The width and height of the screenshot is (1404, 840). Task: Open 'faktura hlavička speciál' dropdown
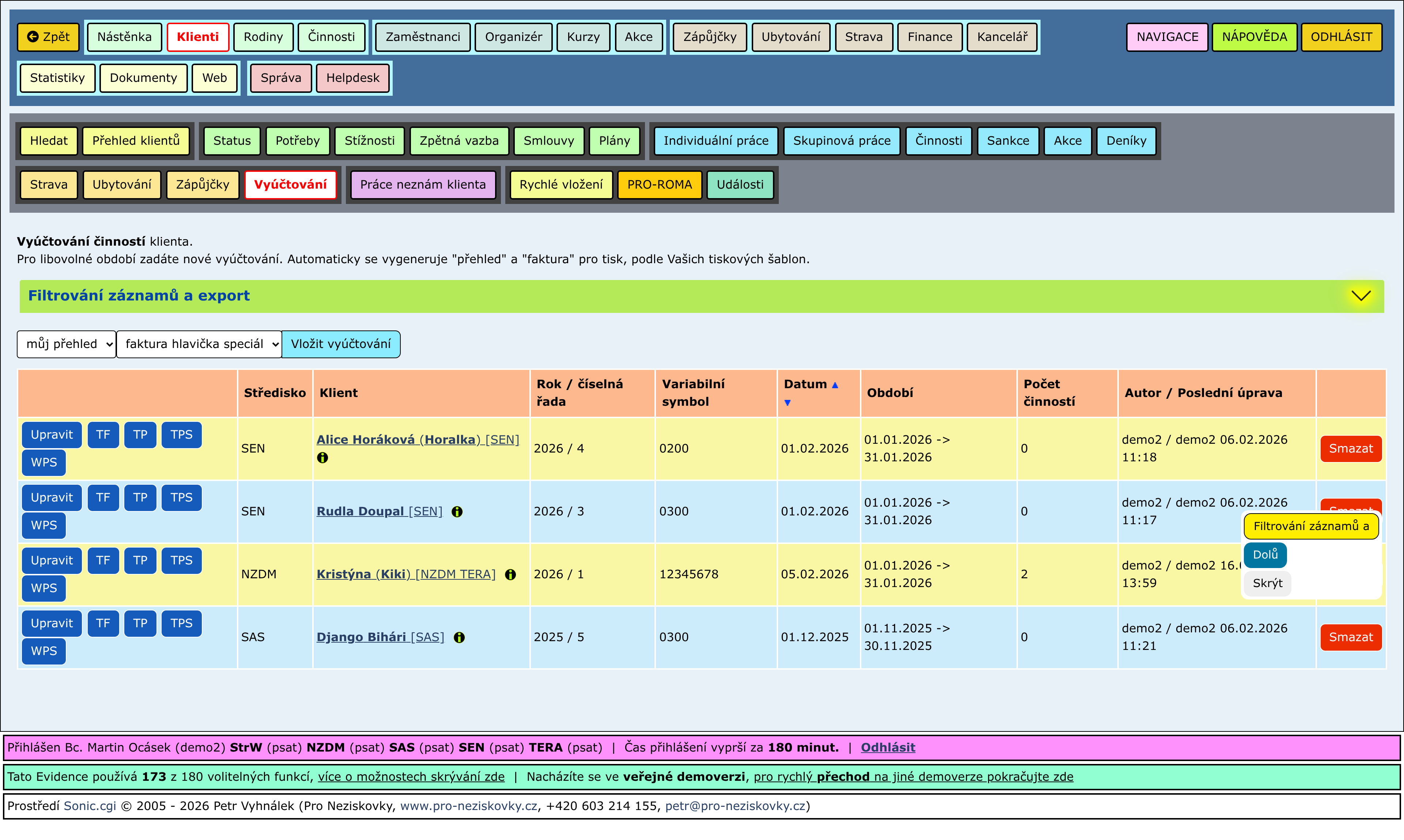coord(199,344)
